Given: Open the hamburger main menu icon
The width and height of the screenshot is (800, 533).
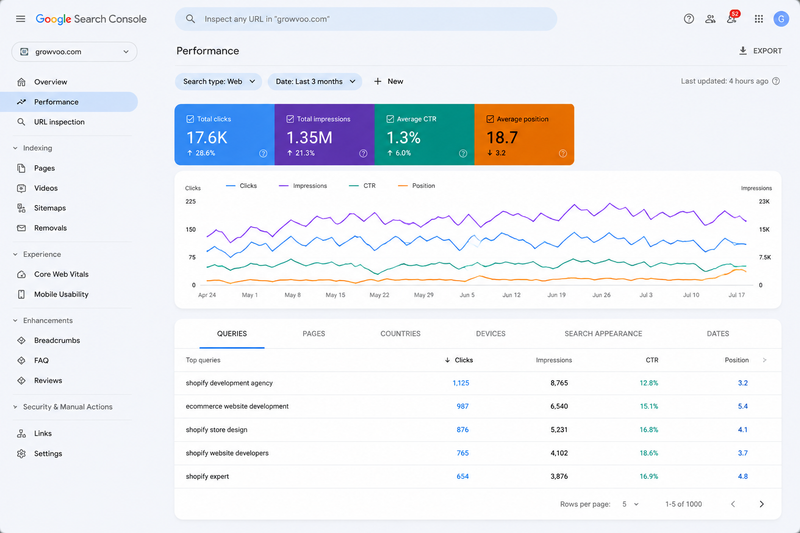Looking at the screenshot, I should click(x=20, y=19).
